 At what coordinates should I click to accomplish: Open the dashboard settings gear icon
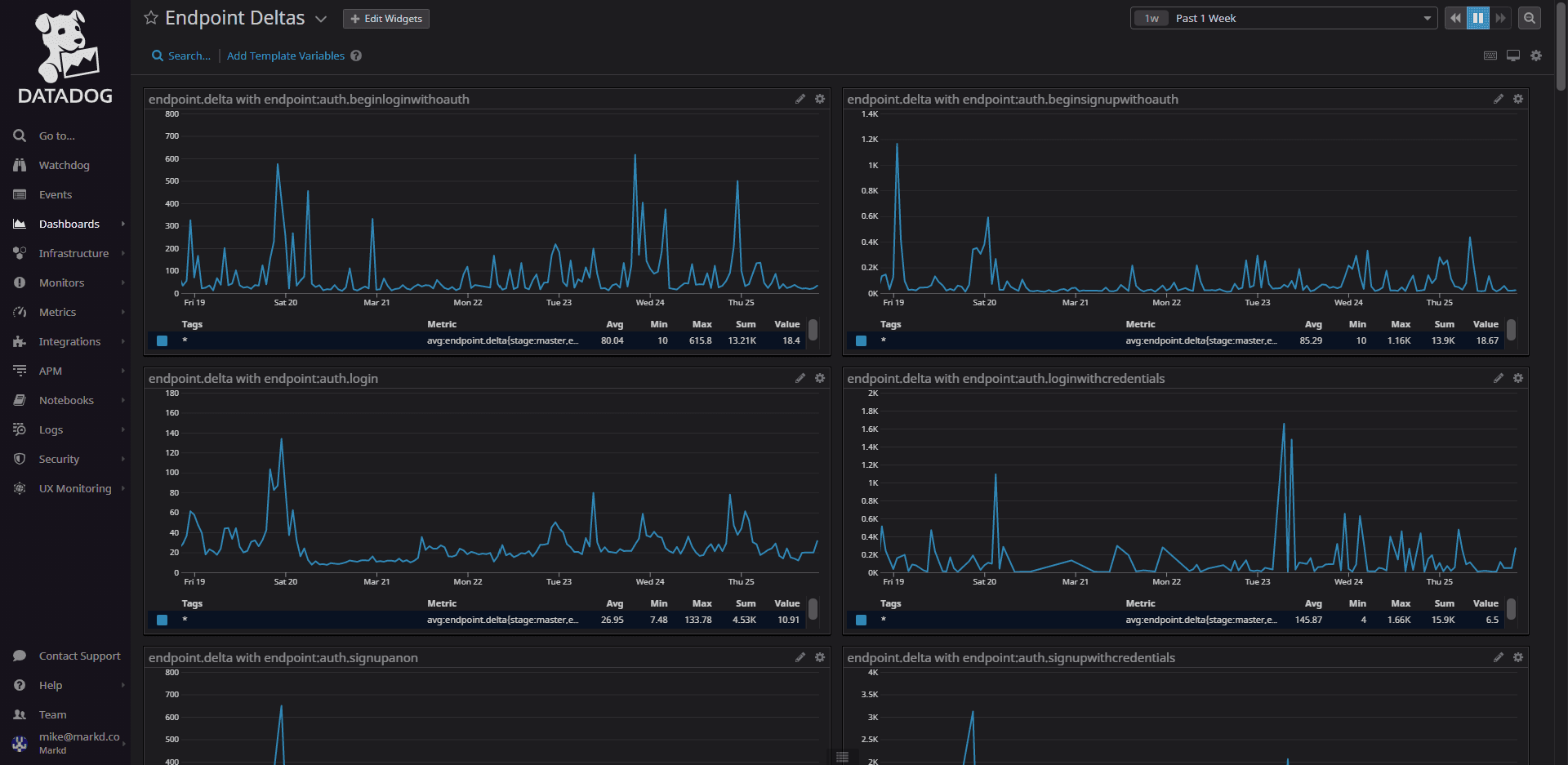point(1536,56)
